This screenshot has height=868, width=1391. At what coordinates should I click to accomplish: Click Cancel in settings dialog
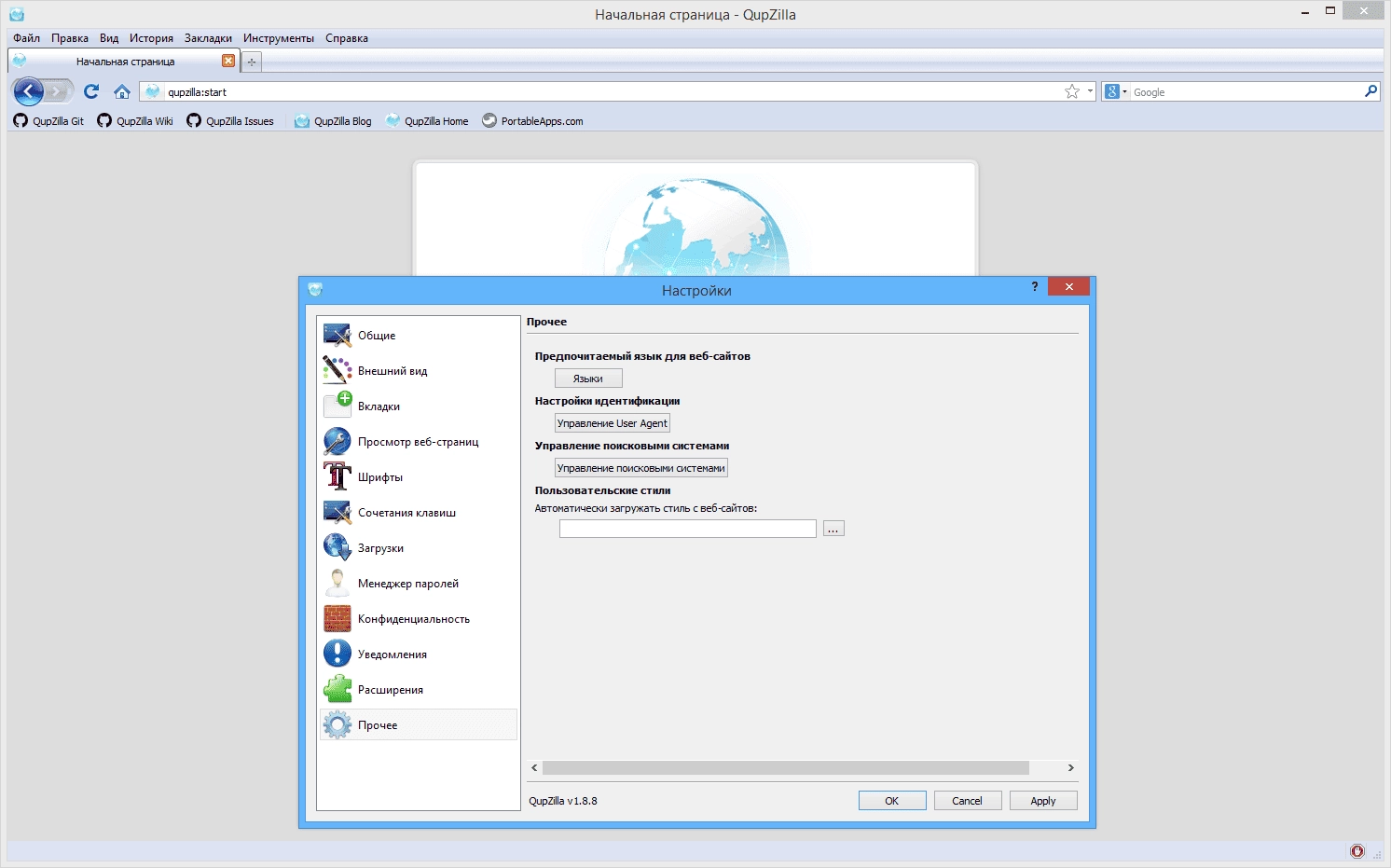click(968, 801)
